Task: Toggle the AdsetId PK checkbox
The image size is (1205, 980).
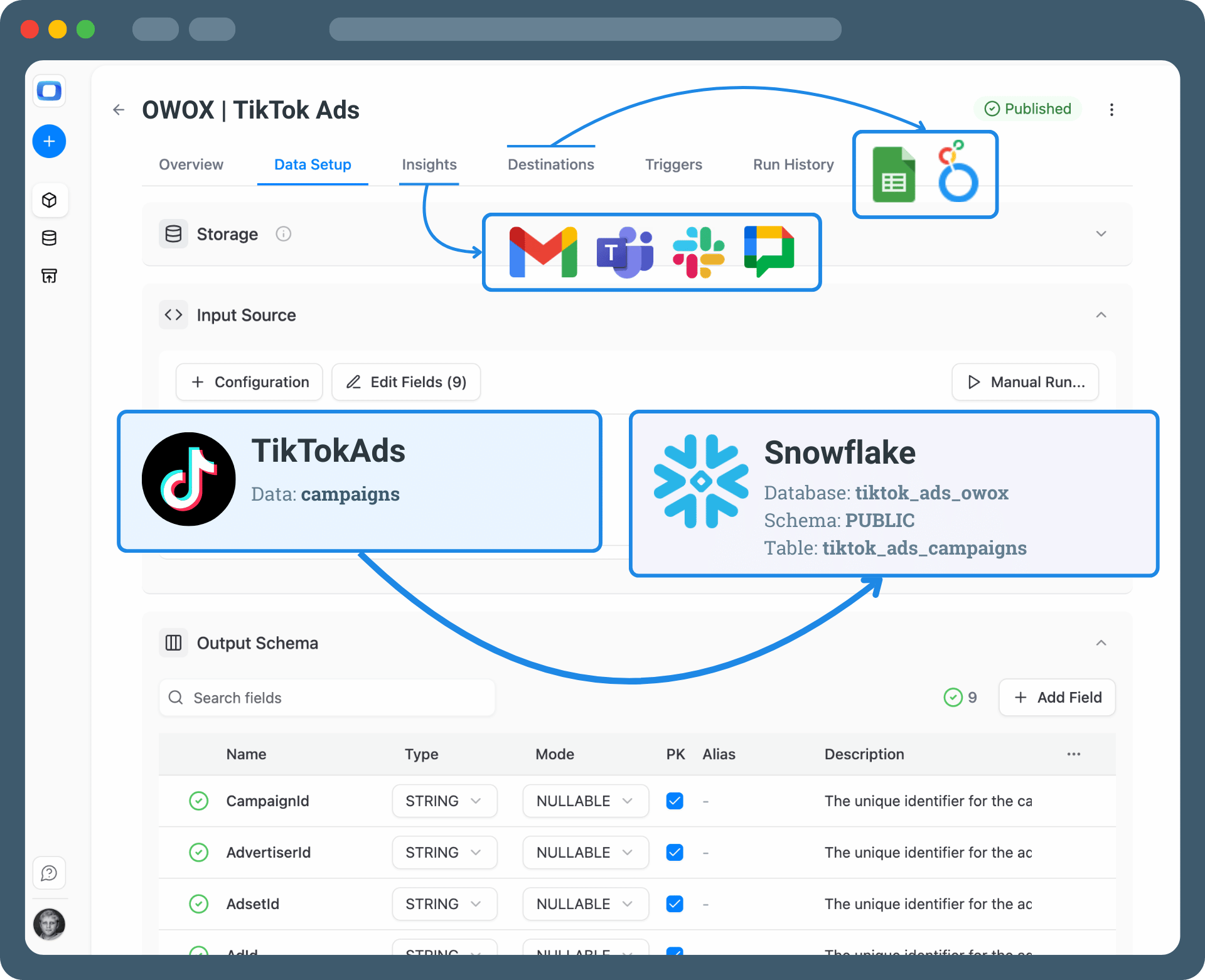Action: 675,904
